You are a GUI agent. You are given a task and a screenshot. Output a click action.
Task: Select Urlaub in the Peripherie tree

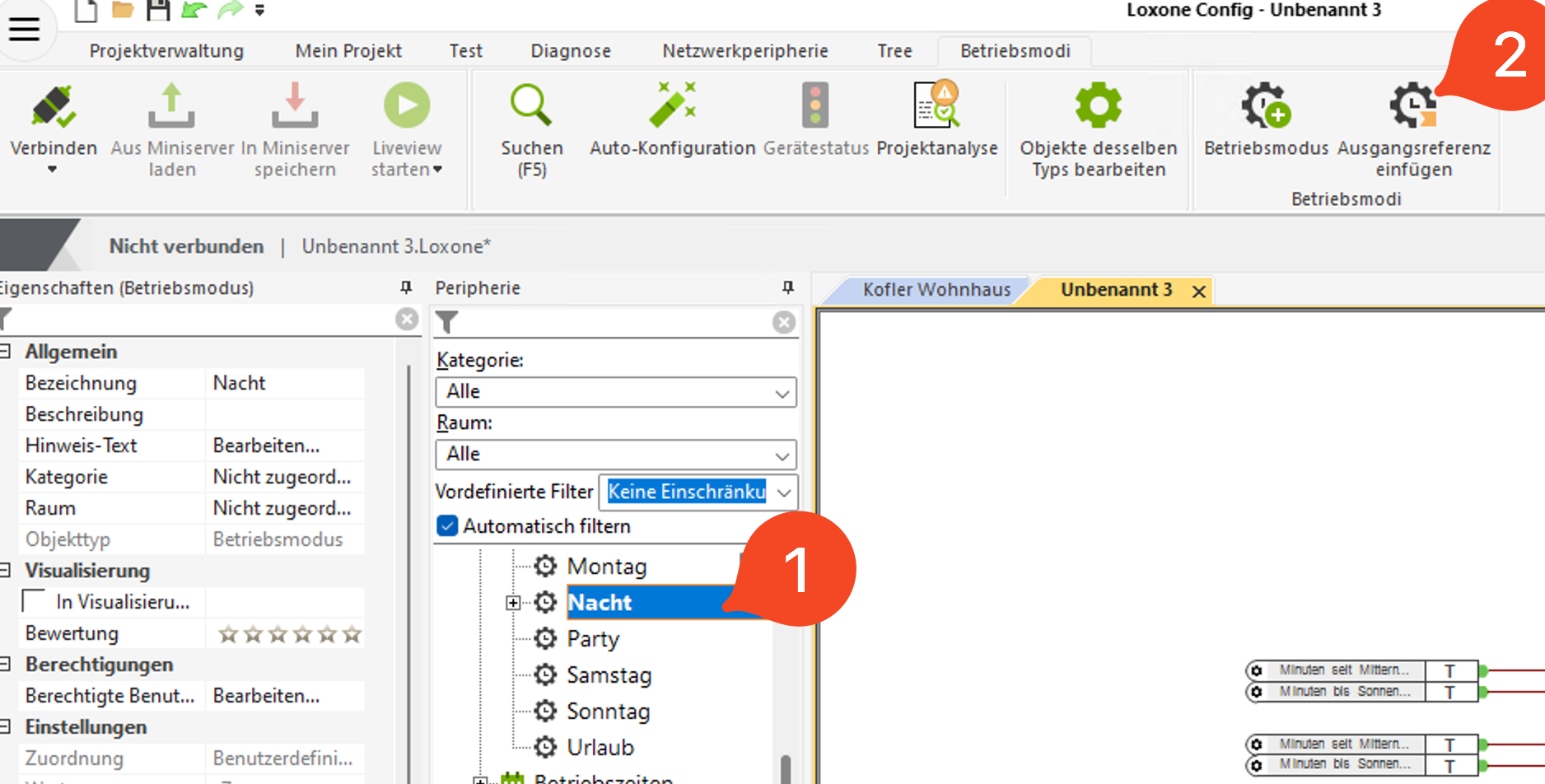coord(600,748)
